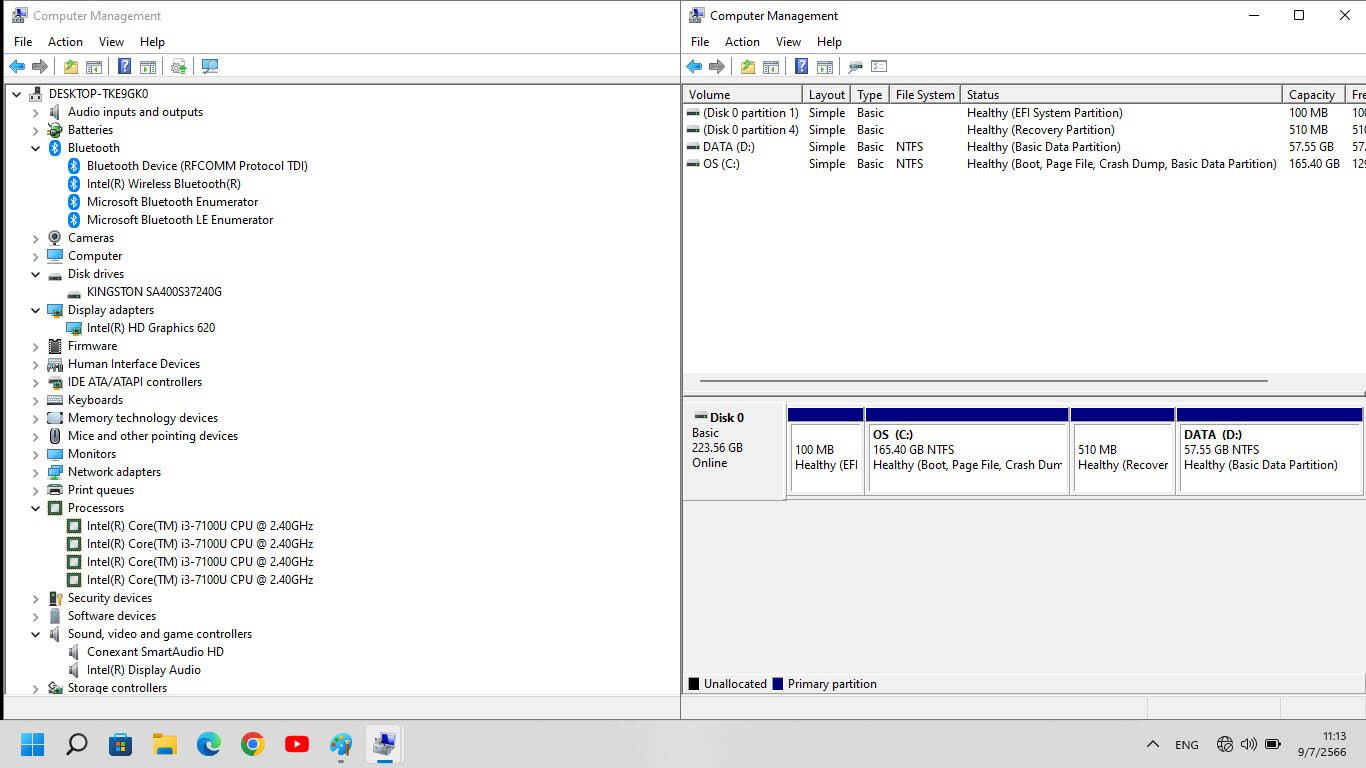Image resolution: width=1366 pixels, height=768 pixels.
Task: Click Show/Hide Console Tree icon in right window
Action: click(x=771, y=67)
